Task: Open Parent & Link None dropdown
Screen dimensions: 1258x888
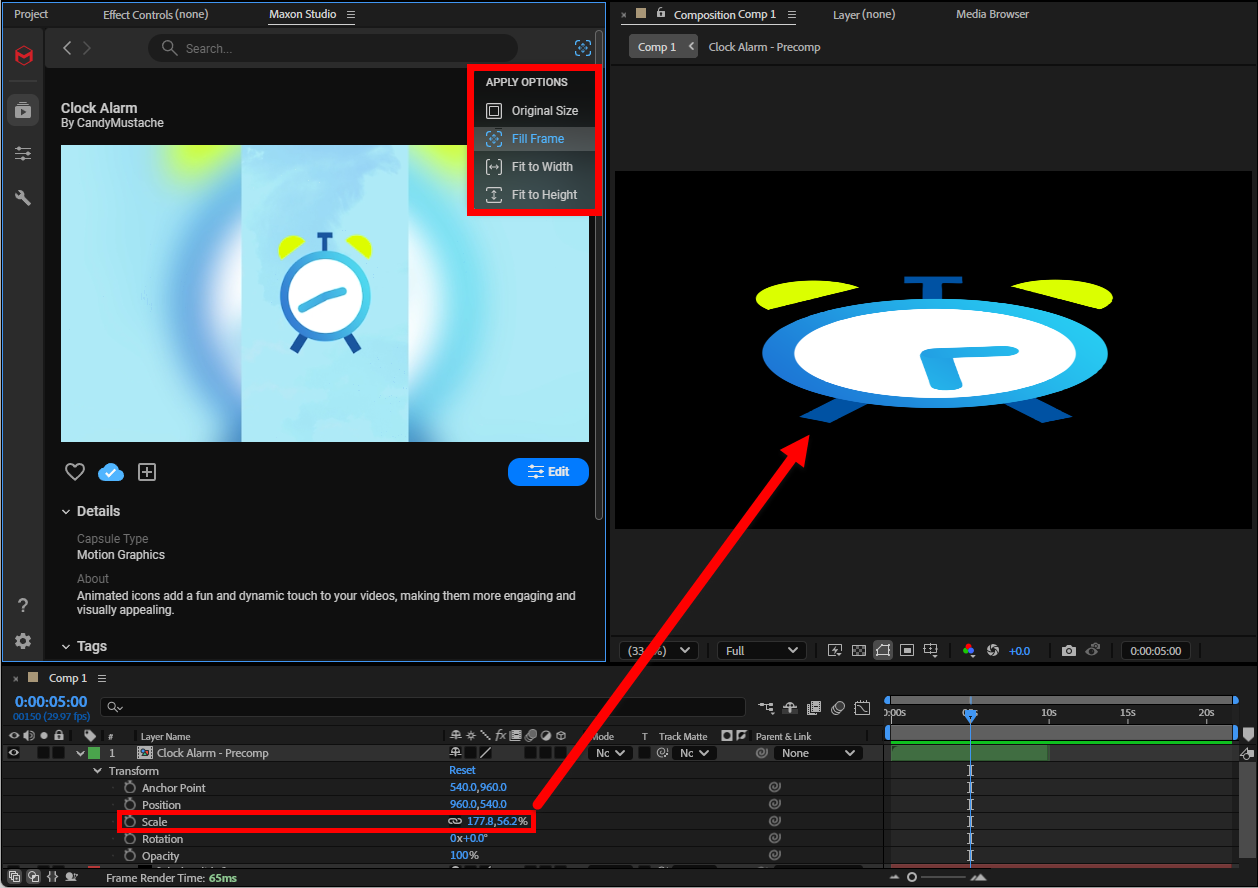Action: pos(819,753)
